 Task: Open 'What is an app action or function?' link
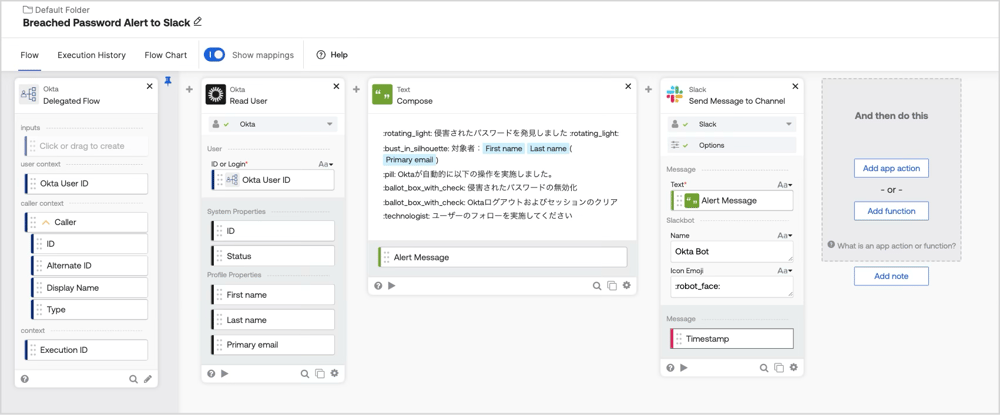[891, 245]
